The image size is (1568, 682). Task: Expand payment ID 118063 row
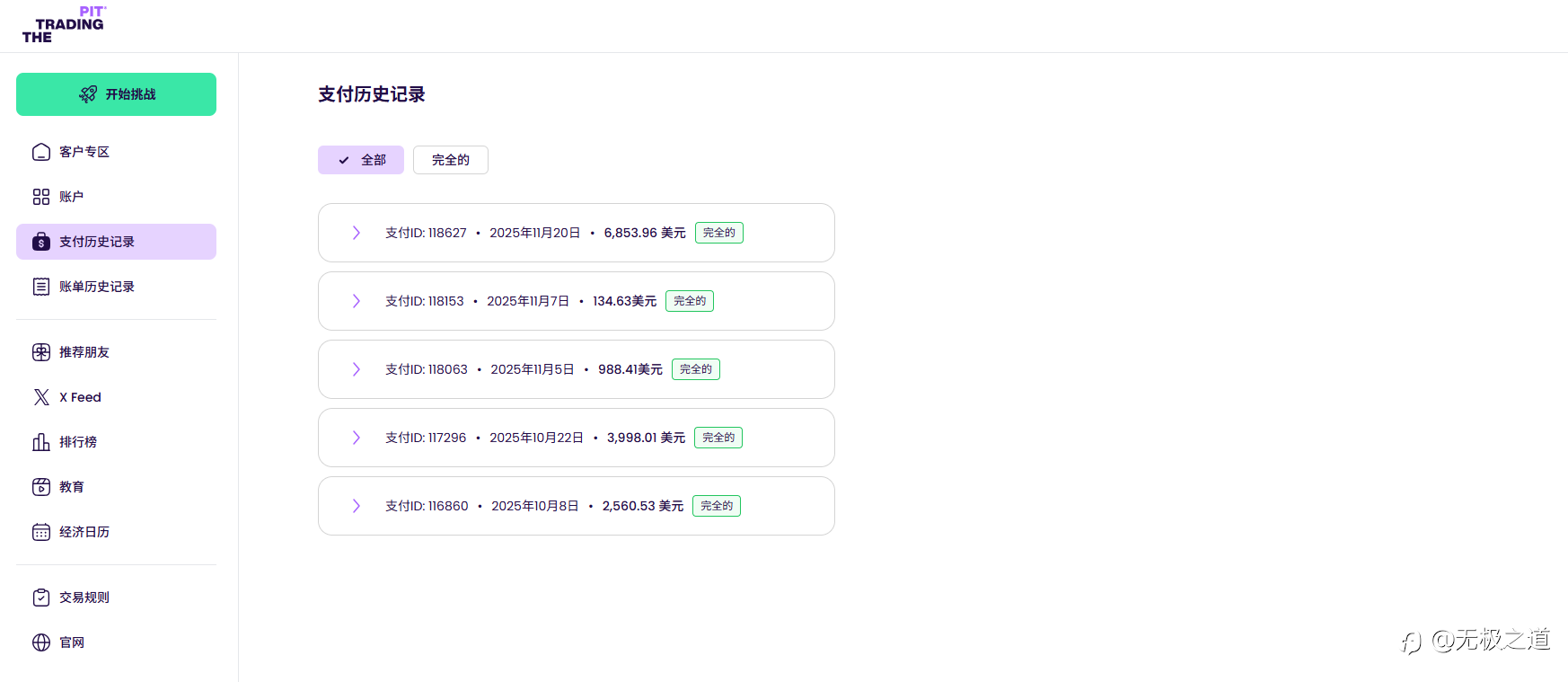(x=357, y=369)
